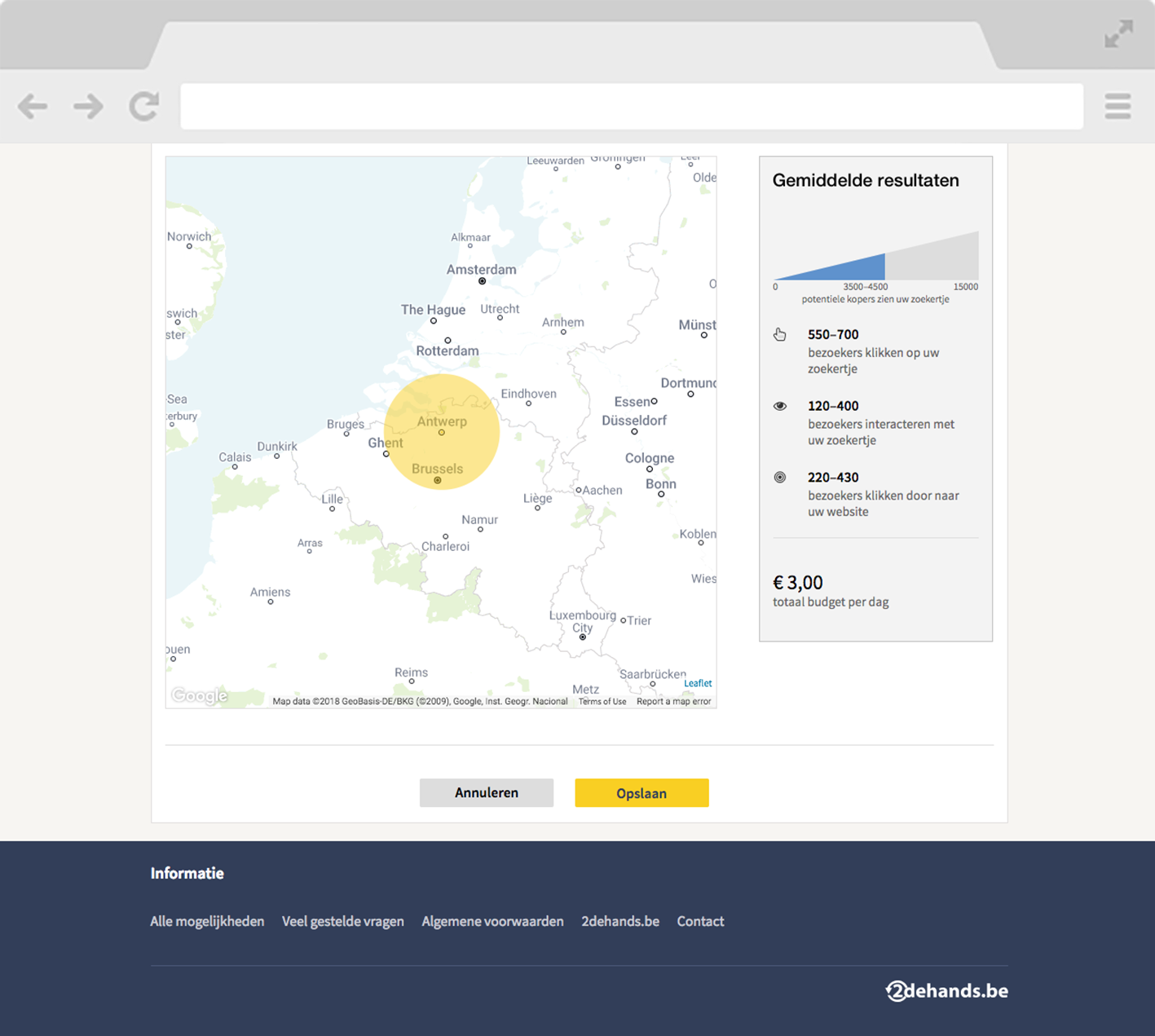Click the Google logo on map

(x=199, y=695)
